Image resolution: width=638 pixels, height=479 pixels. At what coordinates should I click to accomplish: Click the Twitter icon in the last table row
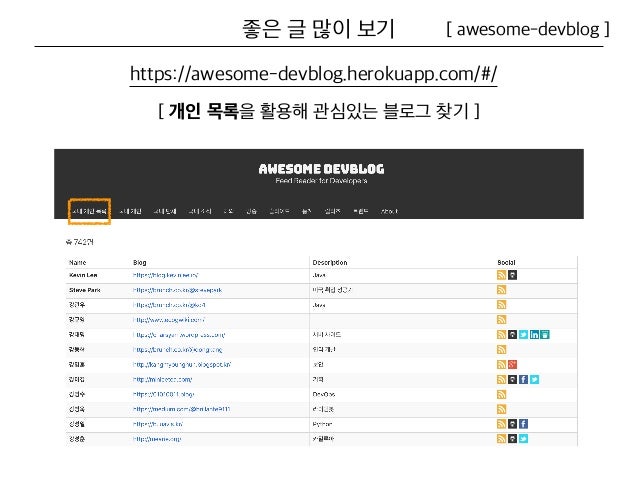523,439
